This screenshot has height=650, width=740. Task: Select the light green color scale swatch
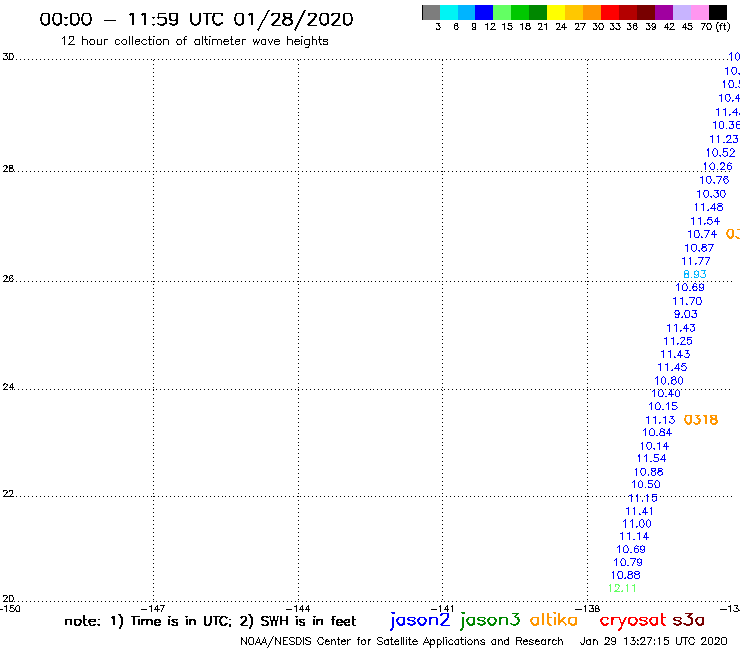point(502,12)
